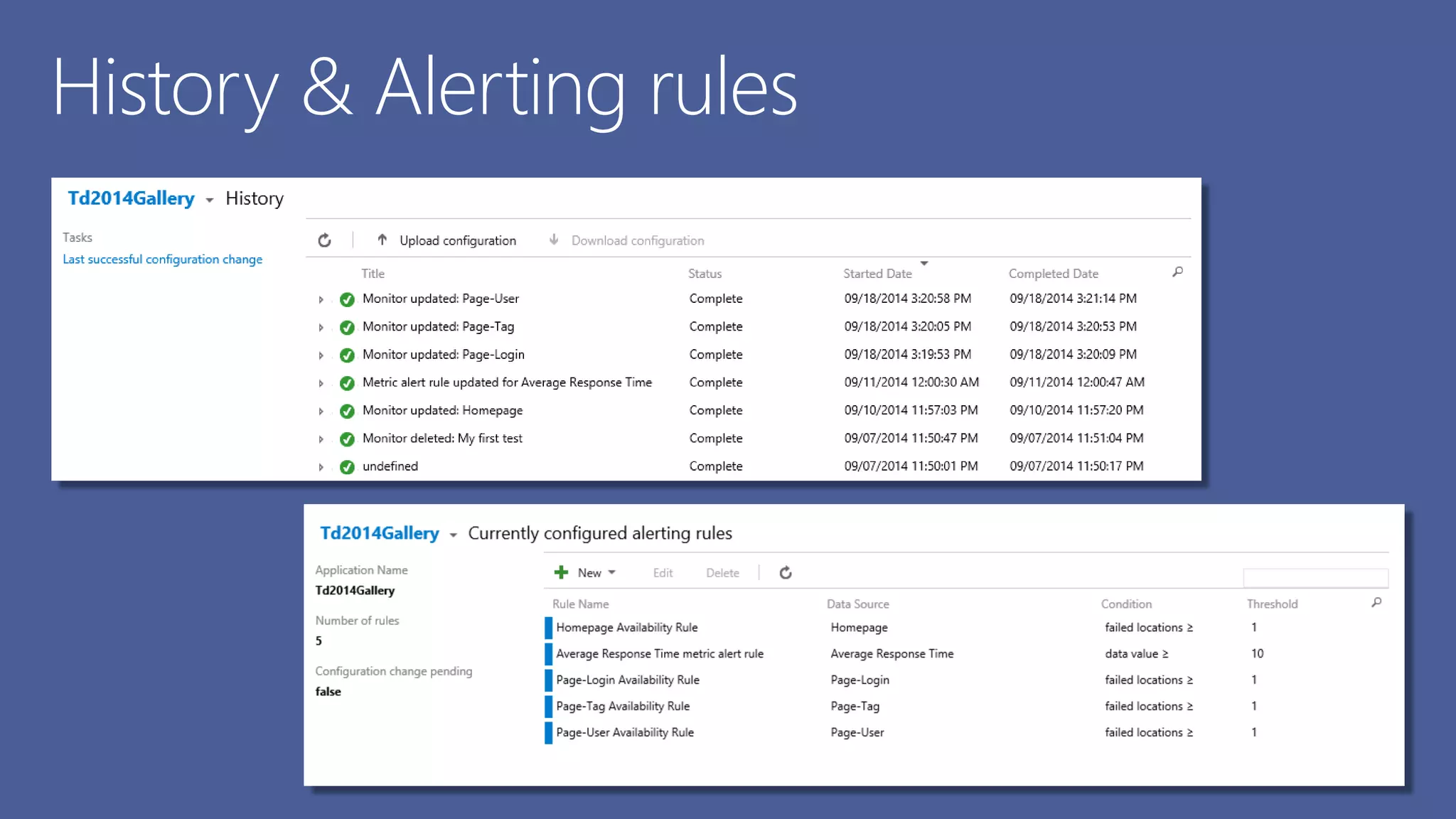Open search in the alerting rules table
The width and height of the screenshot is (1456, 819).
(1376, 602)
